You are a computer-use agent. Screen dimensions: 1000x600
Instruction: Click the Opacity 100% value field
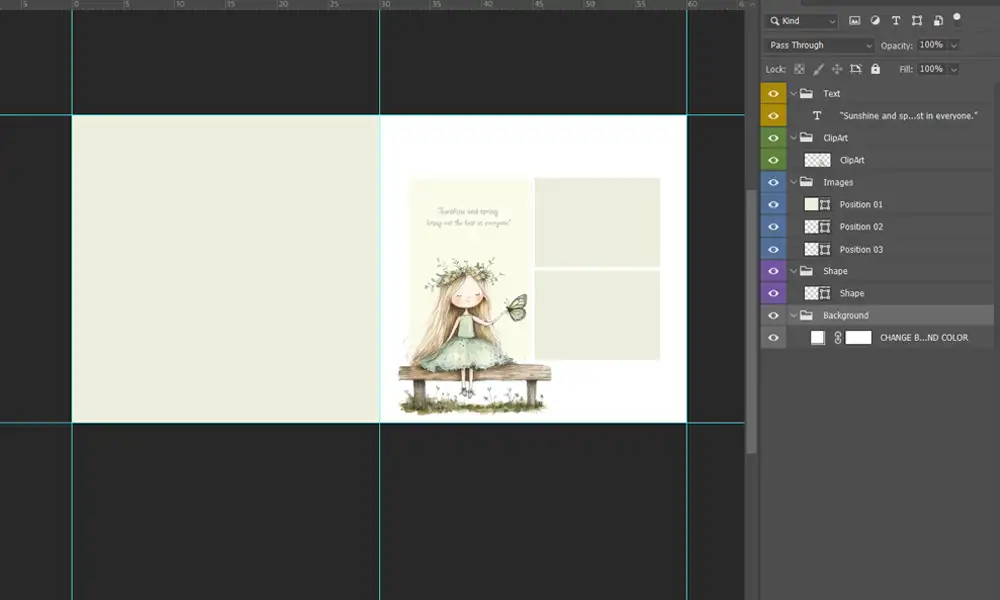click(932, 45)
